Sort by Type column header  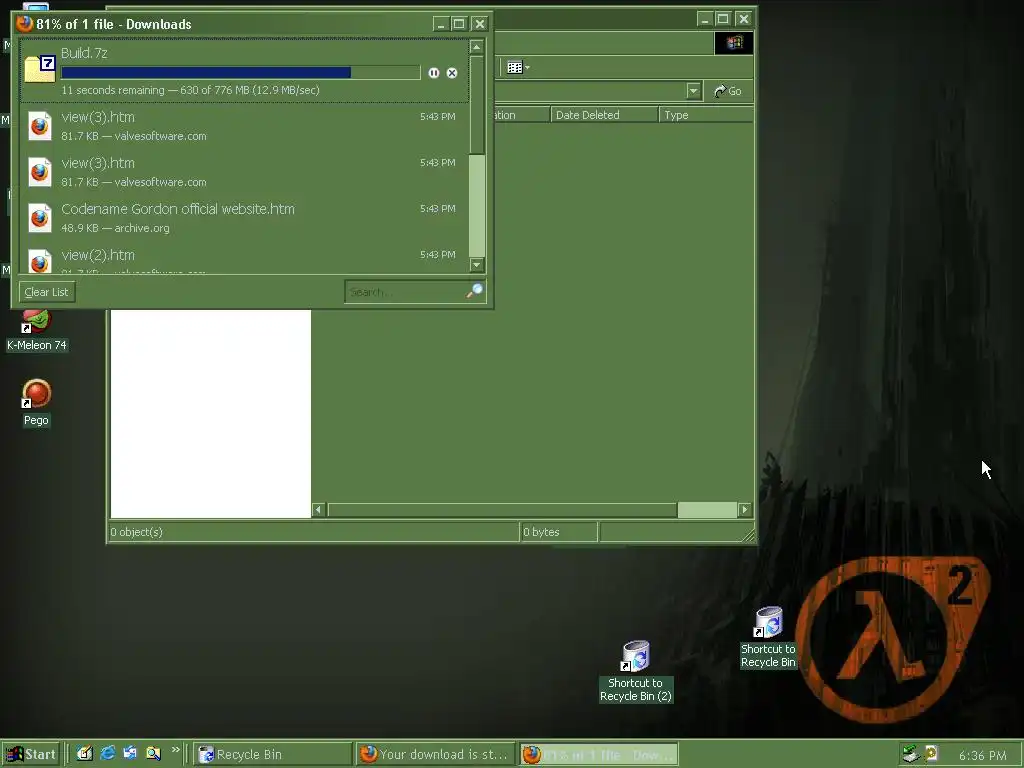tap(705, 115)
